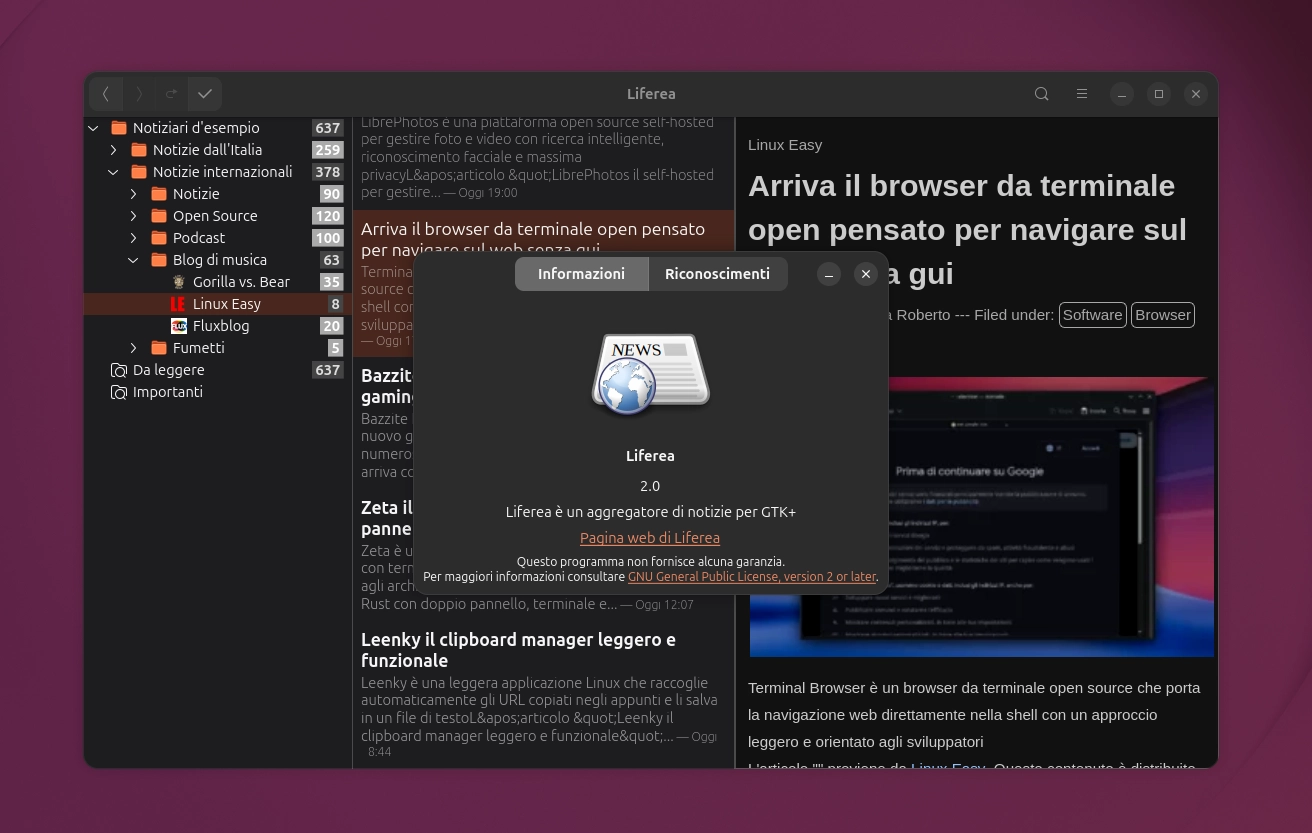Viewport: 1312px width, 833px height.
Task: Click the Fluxblog feed icon
Action: 179,326
